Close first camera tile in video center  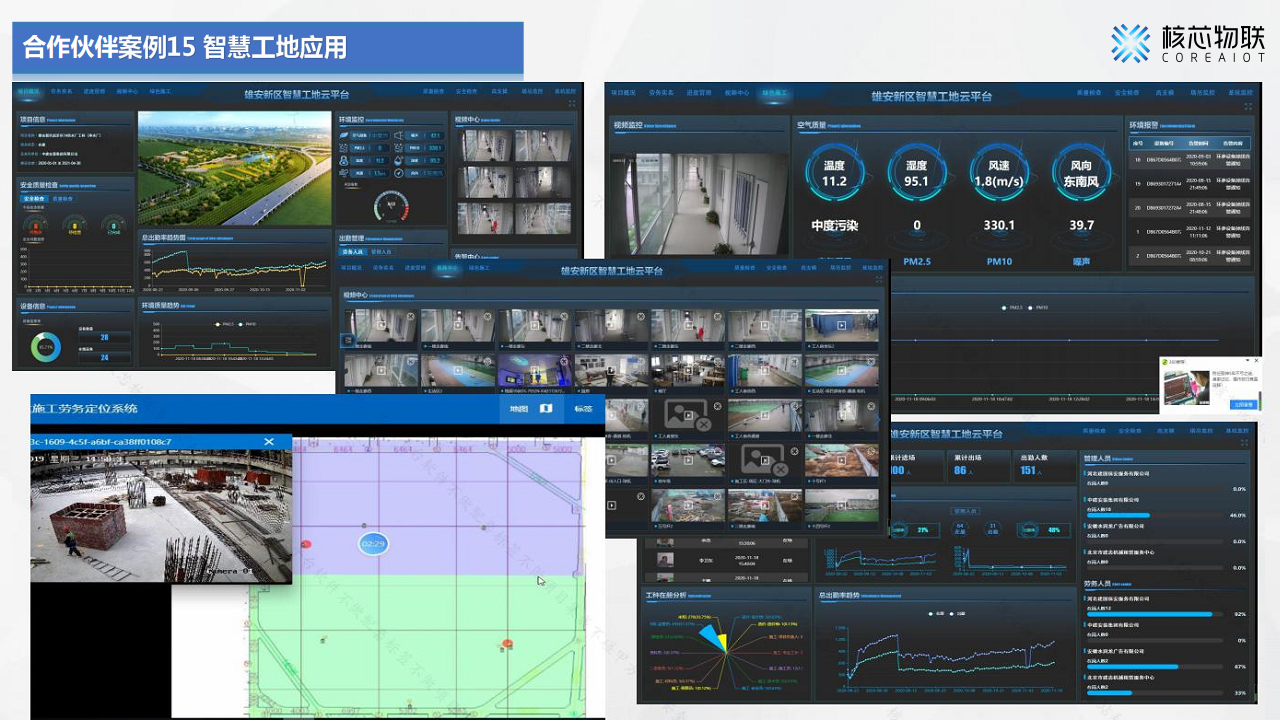click(x=410, y=316)
